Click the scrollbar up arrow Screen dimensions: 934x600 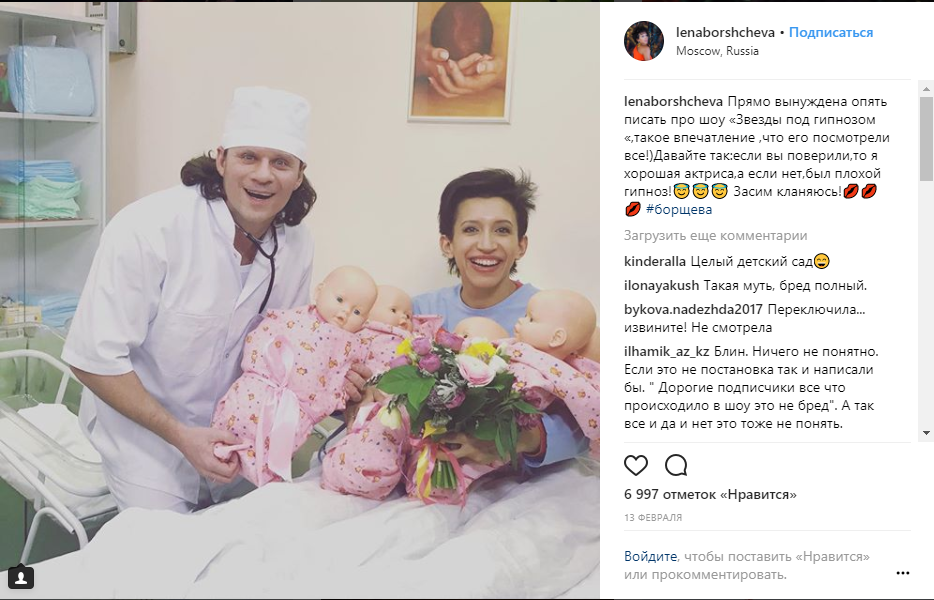point(926,89)
